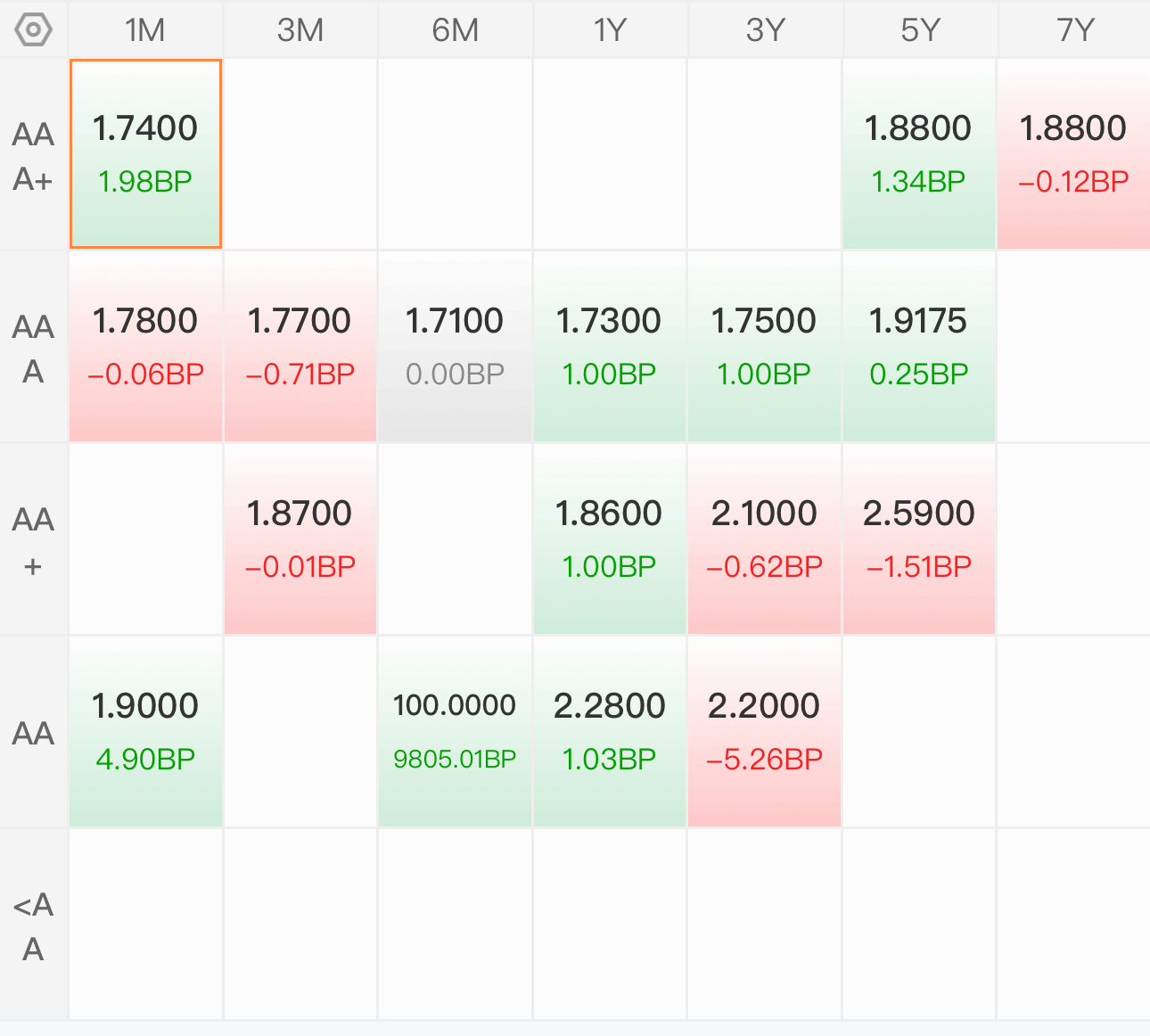Open the AAA 3M cell showing 1.7700
This screenshot has width=1150, height=1036.
(300, 347)
